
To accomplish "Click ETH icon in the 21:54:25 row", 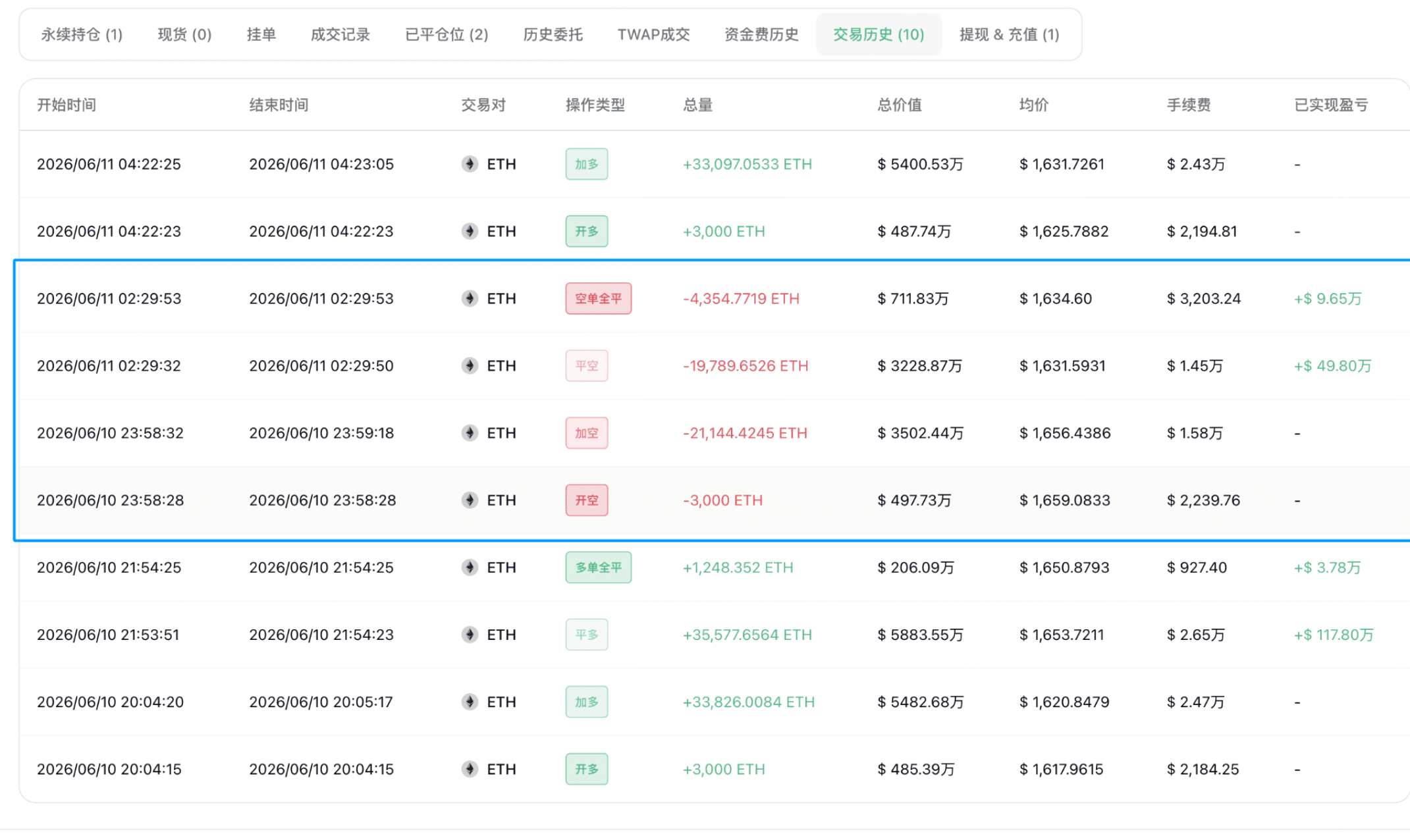I will click(470, 567).
